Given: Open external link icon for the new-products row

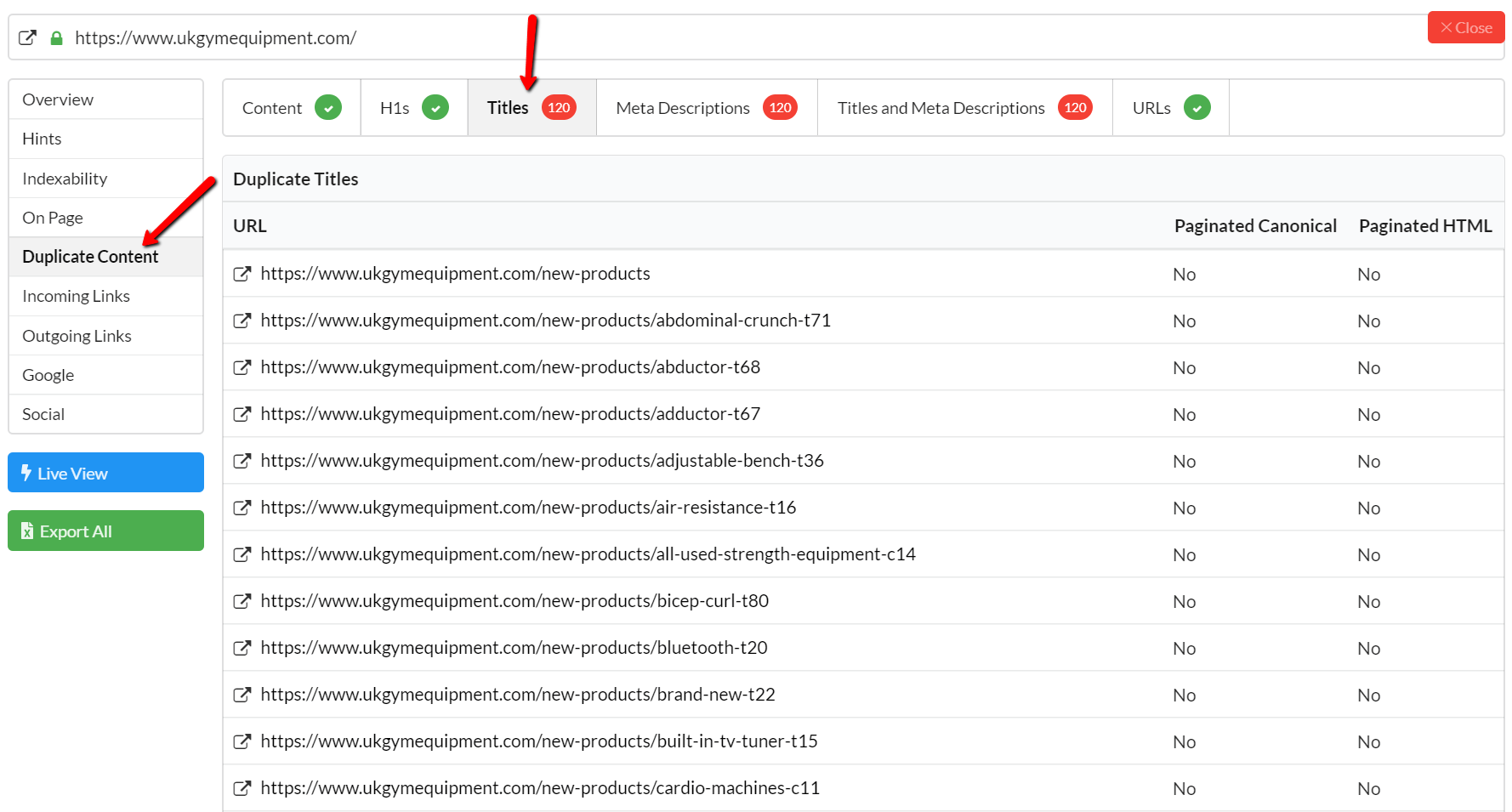Looking at the screenshot, I should click(242, 274).
